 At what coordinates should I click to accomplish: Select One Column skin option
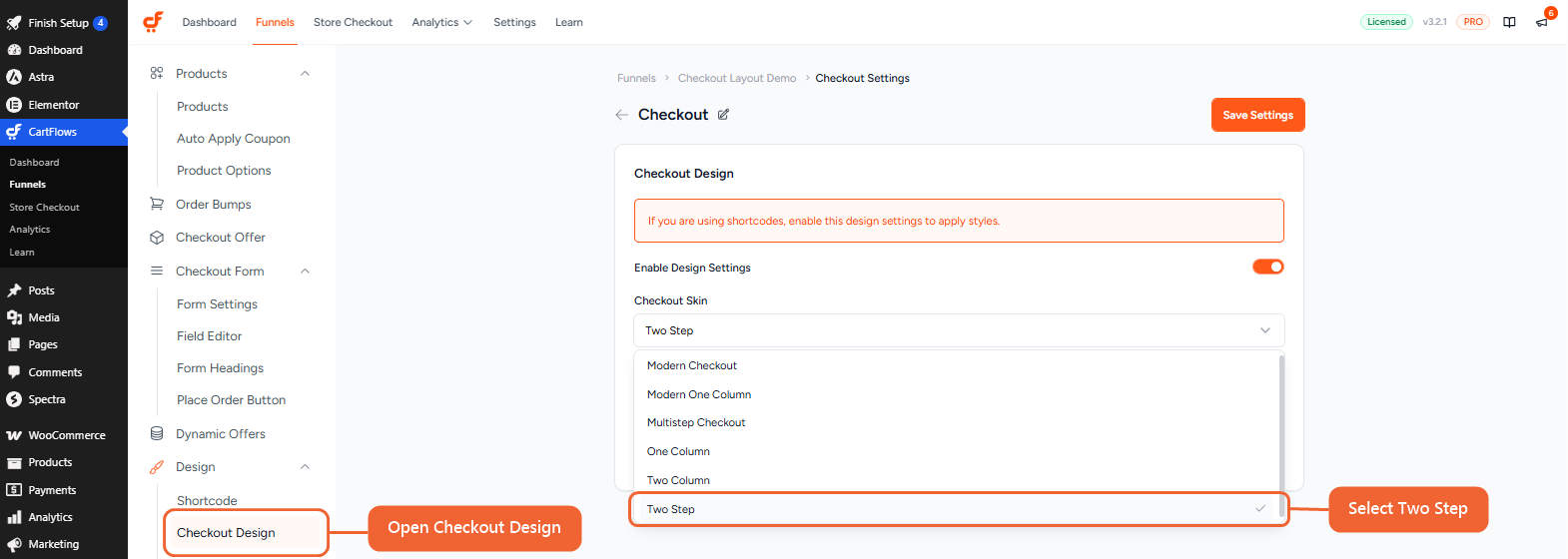956,451
